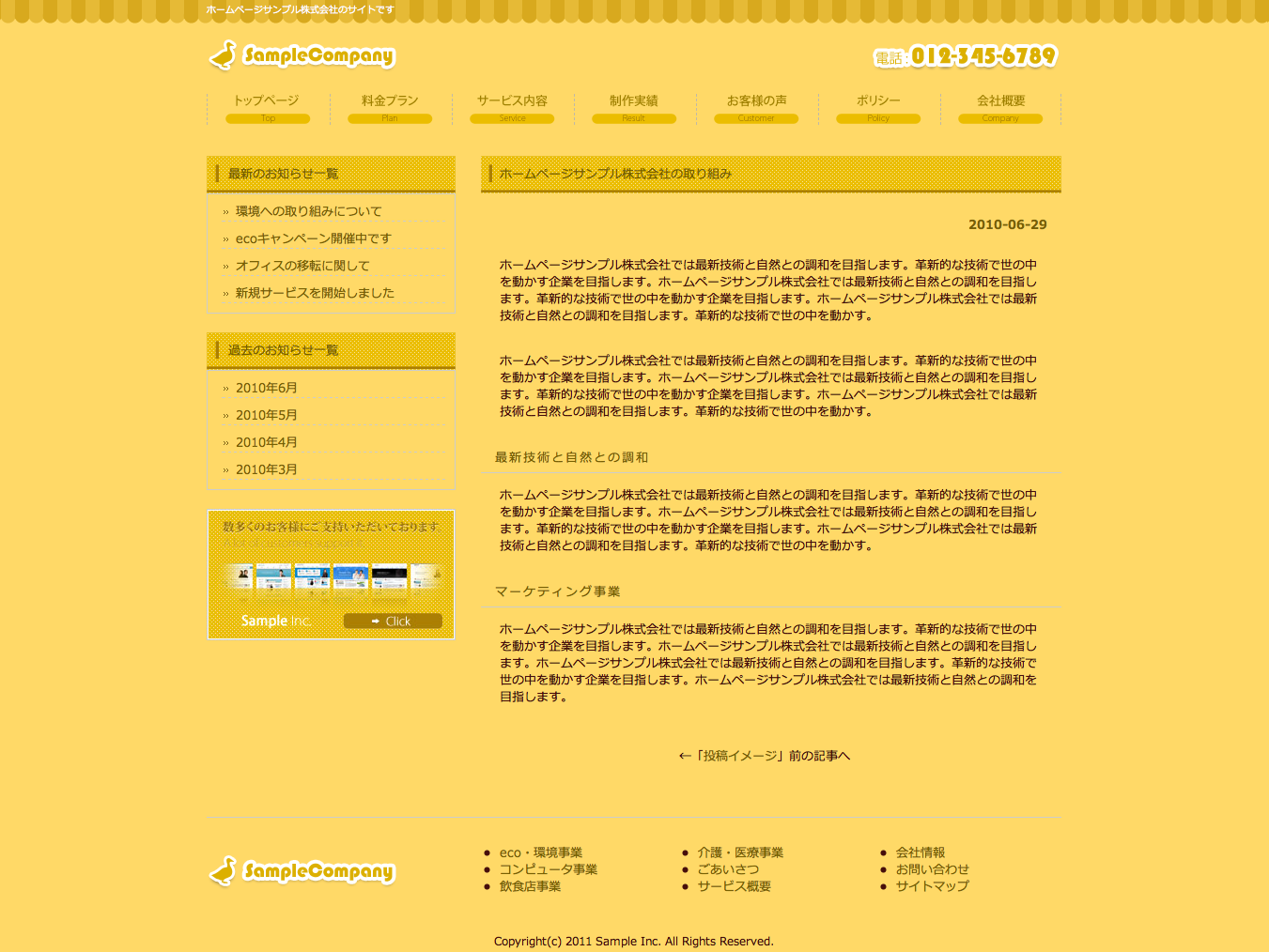The image size is (1269, 952).
Task: Open 新規サービスを開始しました news link
Action: click(x=315, y=293)
